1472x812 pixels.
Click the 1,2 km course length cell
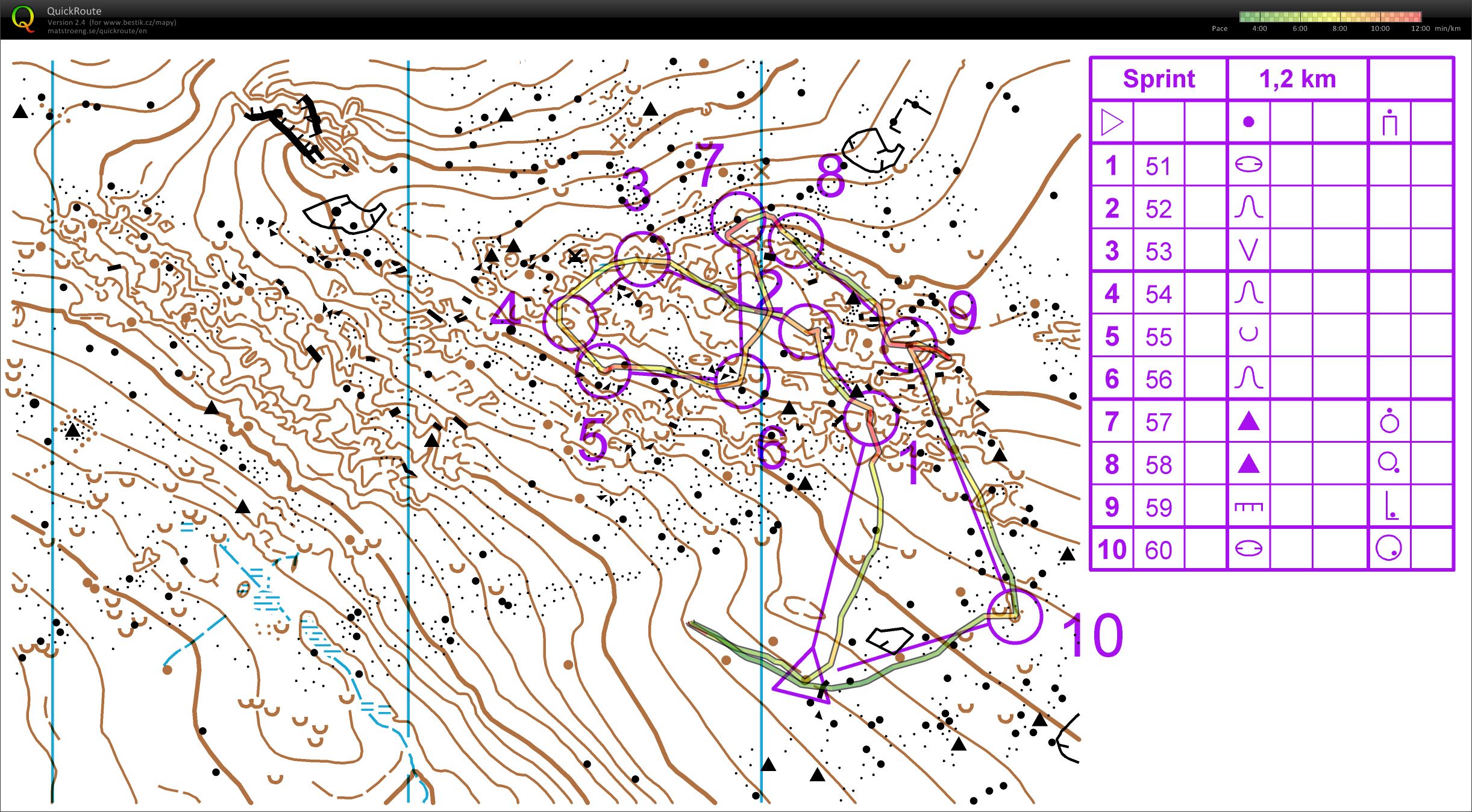tap(1297, 79)
